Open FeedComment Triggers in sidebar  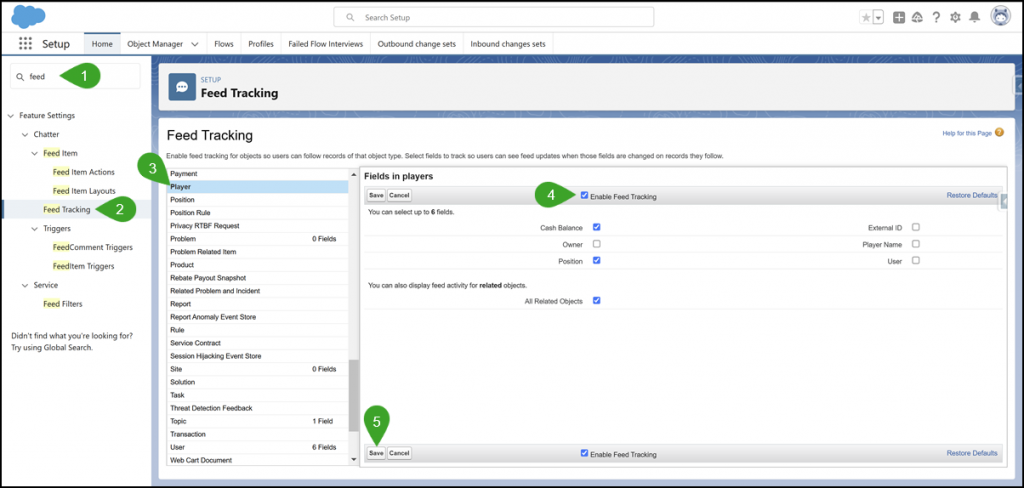(92, 248)
